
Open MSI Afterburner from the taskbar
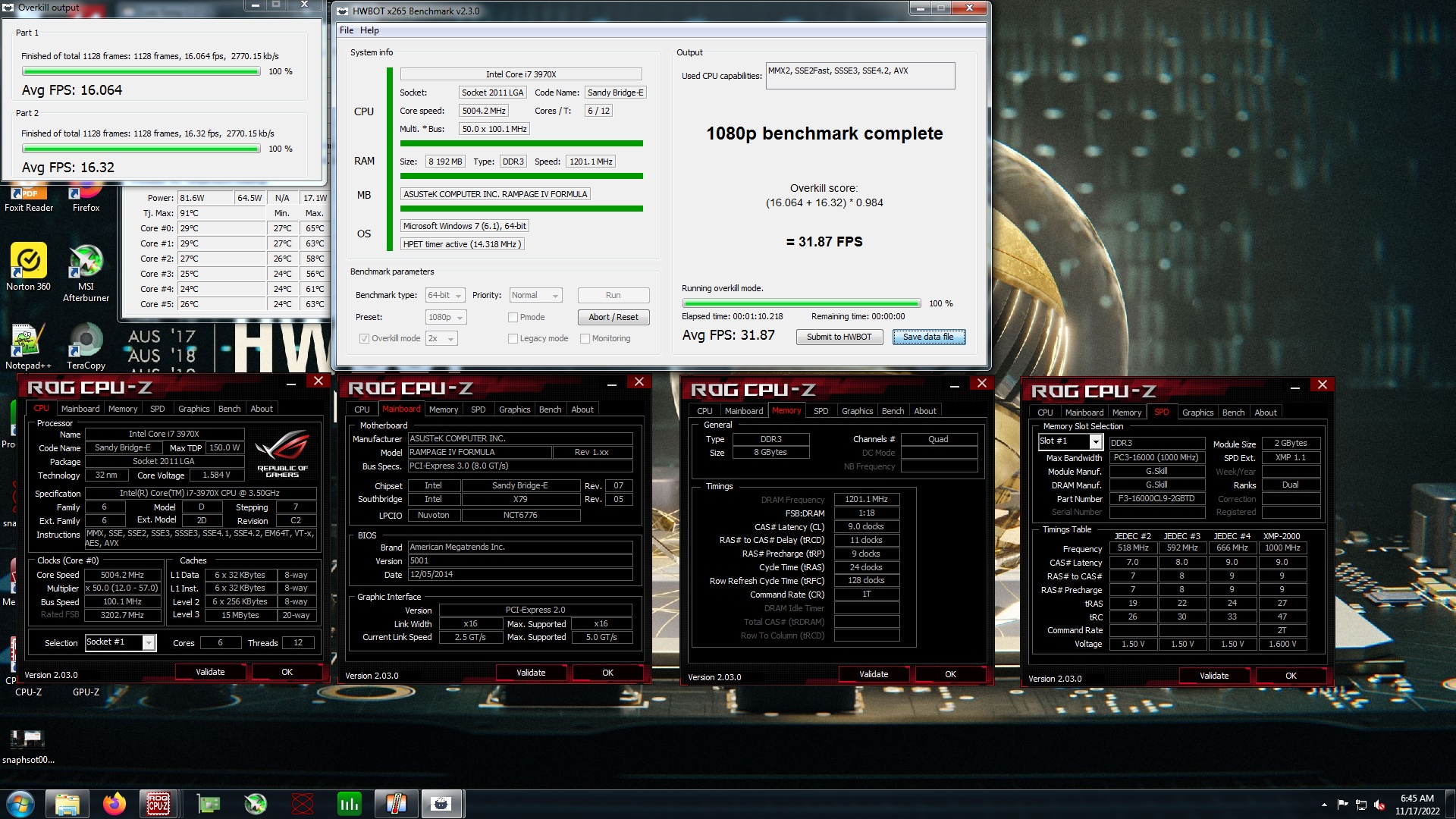pyautogui.click(x=256, y=804)
